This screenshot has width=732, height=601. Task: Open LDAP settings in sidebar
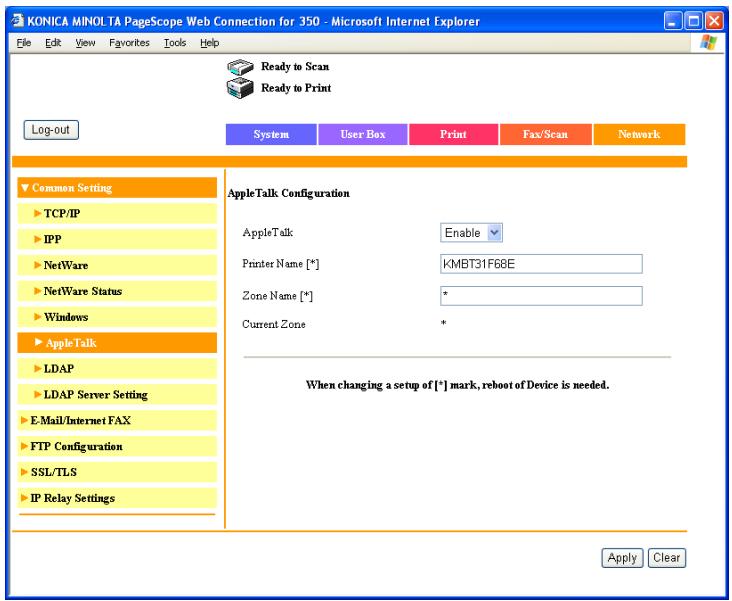pos(117,368)
